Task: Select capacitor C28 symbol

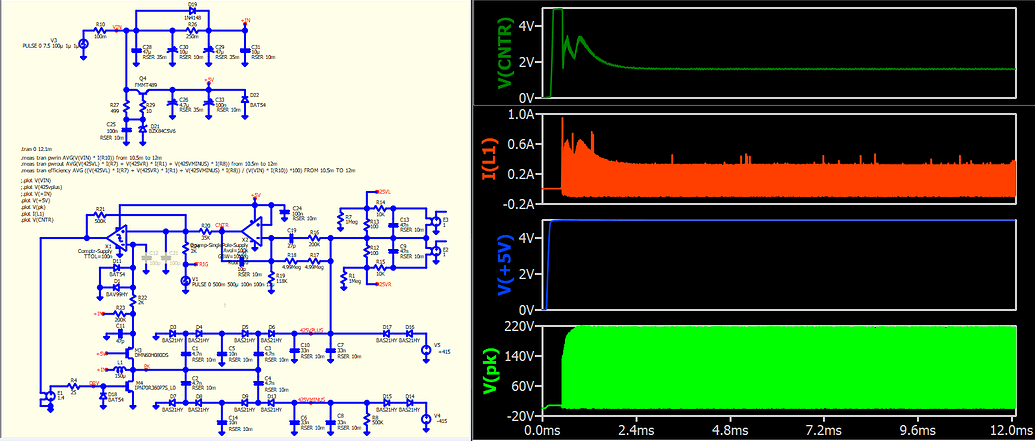Action: (x=137, y=50)
